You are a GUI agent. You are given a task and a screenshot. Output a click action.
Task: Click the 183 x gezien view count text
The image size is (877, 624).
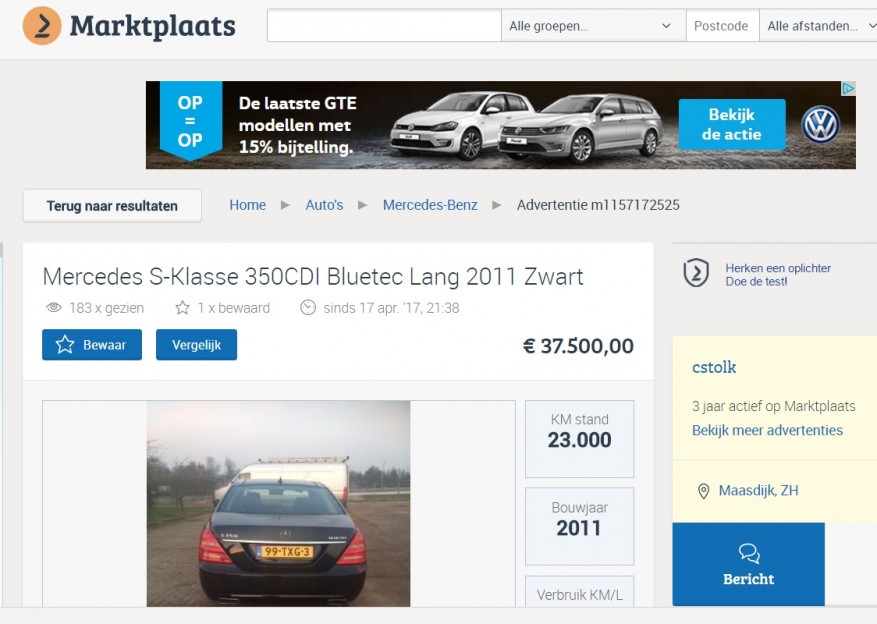click(106, 308)
